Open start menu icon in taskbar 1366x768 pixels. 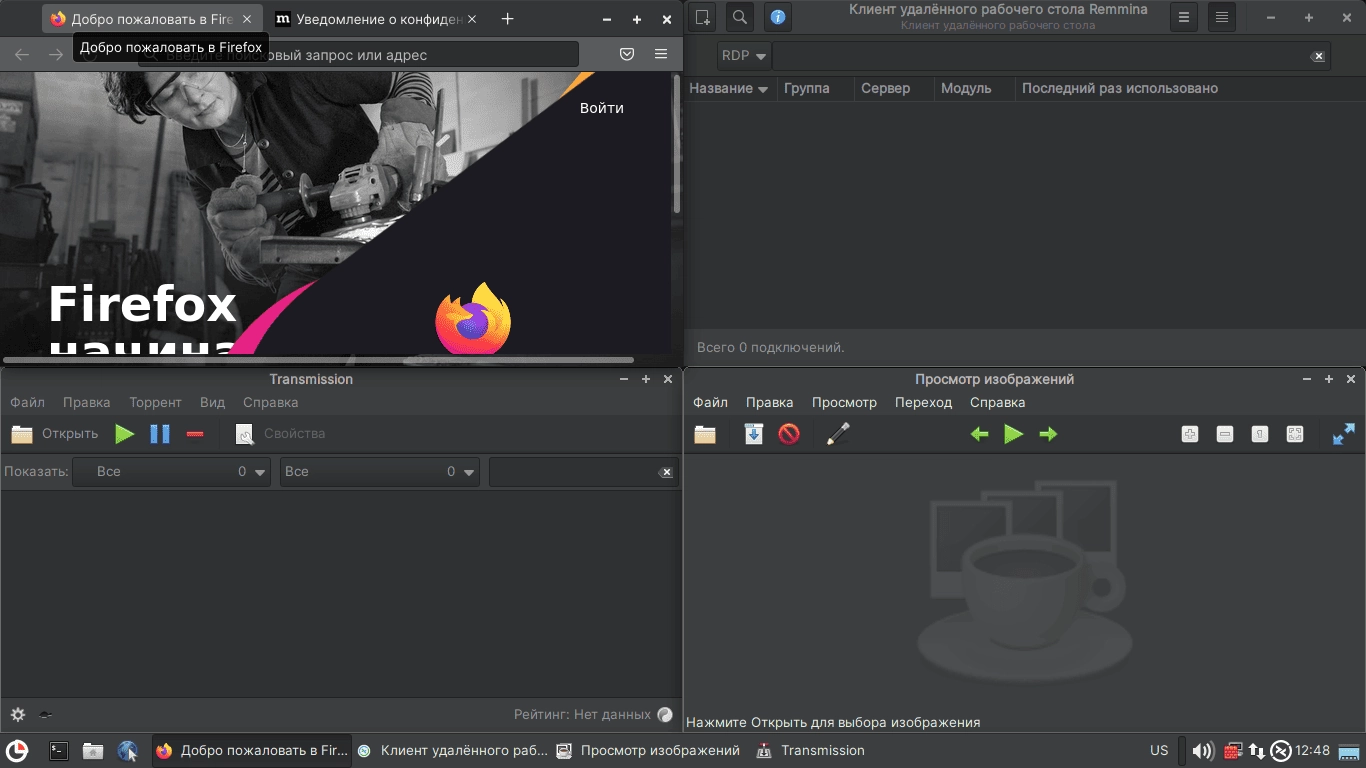[17, 750]
